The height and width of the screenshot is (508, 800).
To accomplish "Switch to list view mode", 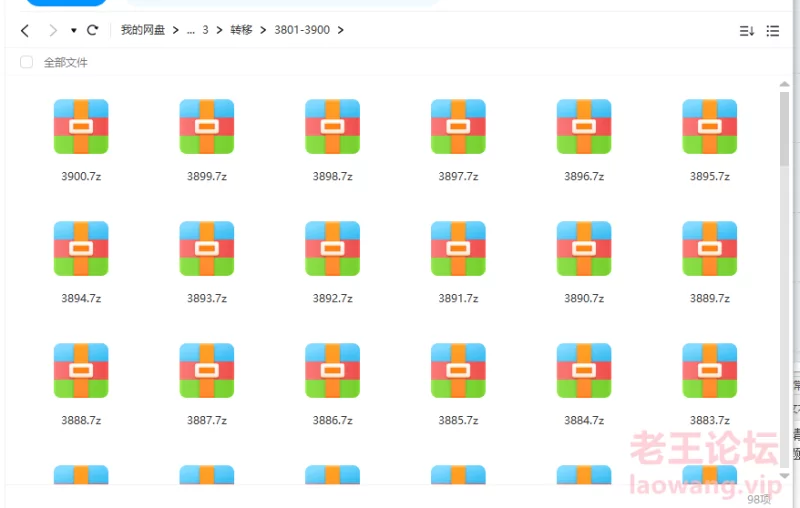I will (772, 31).
